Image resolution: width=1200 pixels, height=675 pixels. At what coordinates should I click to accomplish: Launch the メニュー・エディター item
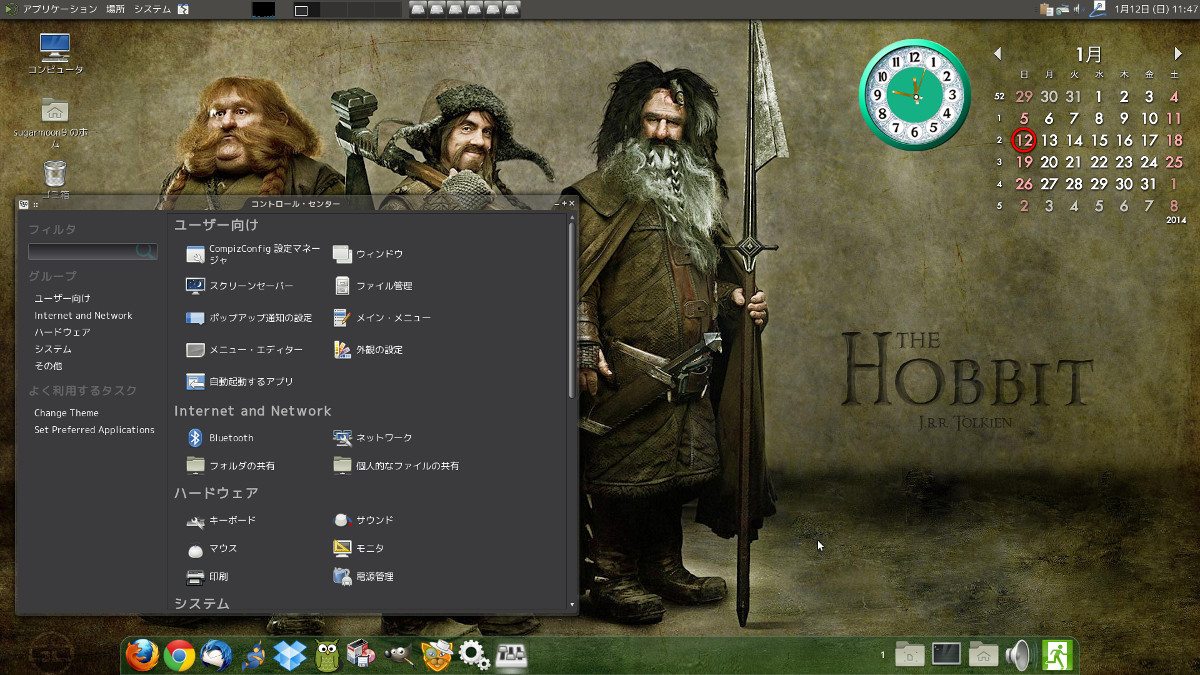(x=244, y=350)
